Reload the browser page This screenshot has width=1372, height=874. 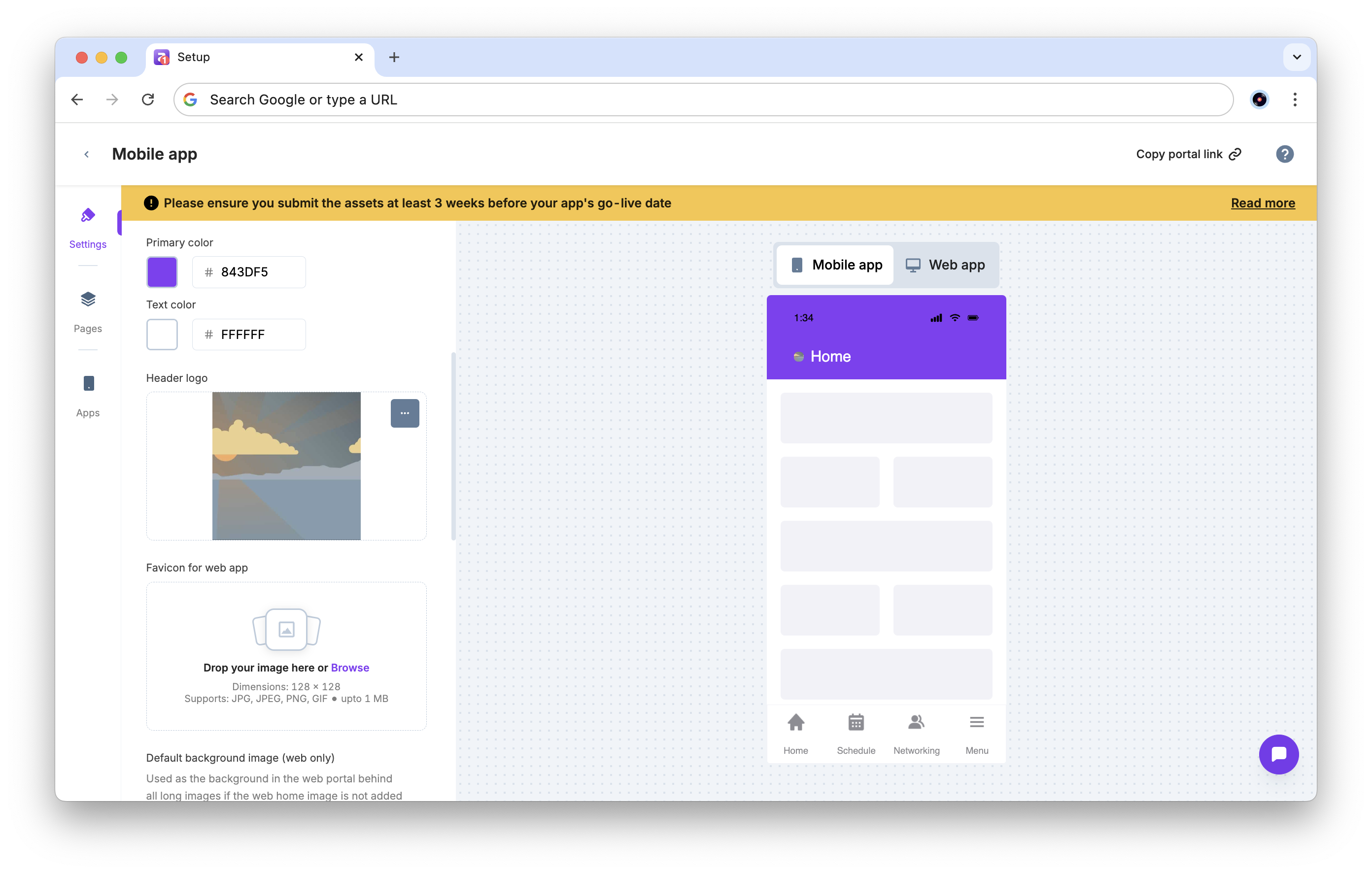(148, 100)
